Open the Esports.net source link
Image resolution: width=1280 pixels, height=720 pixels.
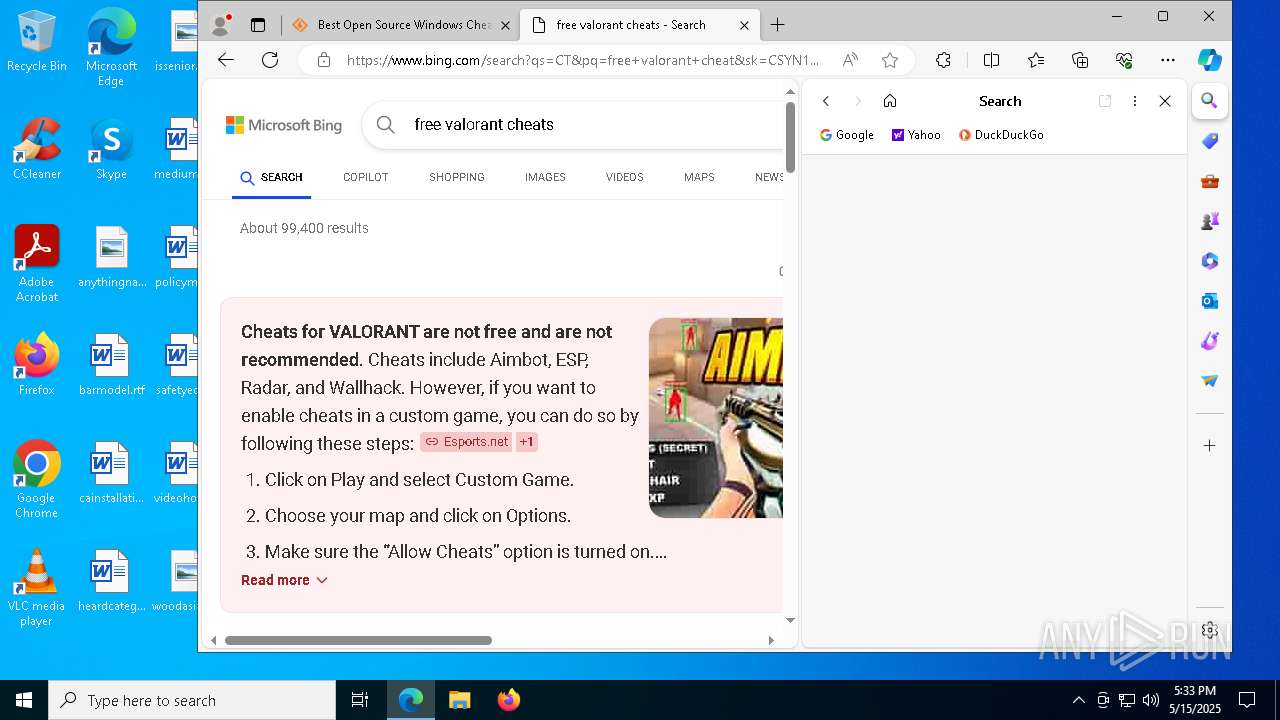(466, 442)
